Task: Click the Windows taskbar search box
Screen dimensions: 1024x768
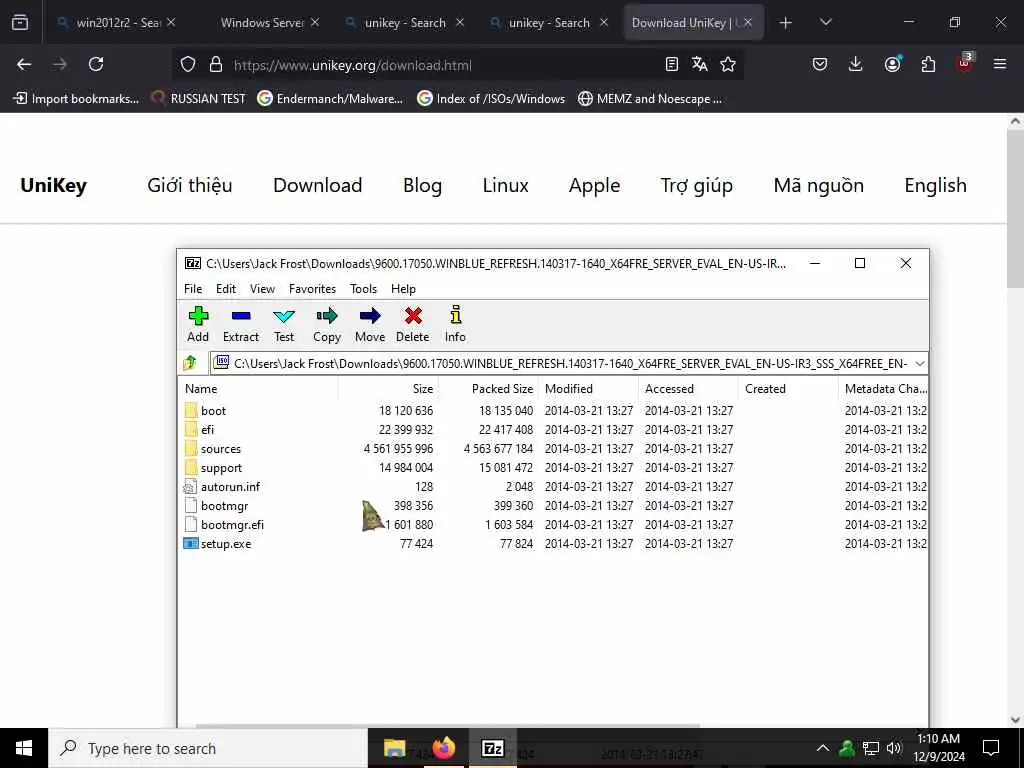Action: click(x=208, y=748)
